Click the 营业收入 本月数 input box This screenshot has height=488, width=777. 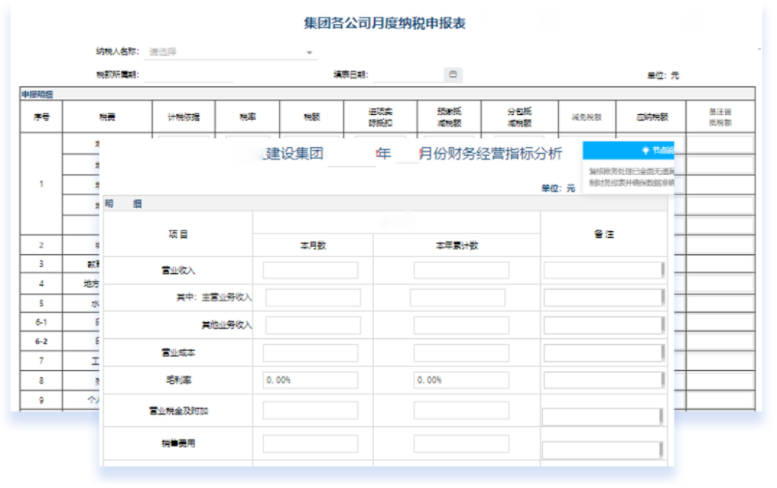coord(310,270)
